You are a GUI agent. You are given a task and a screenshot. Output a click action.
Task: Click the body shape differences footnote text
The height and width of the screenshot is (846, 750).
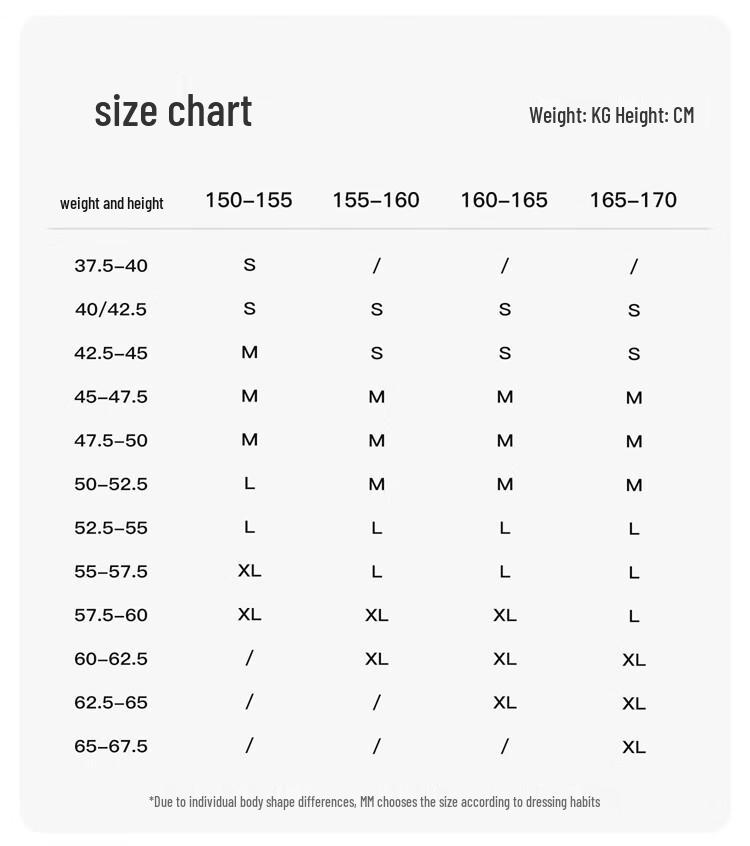coord(374,802)
